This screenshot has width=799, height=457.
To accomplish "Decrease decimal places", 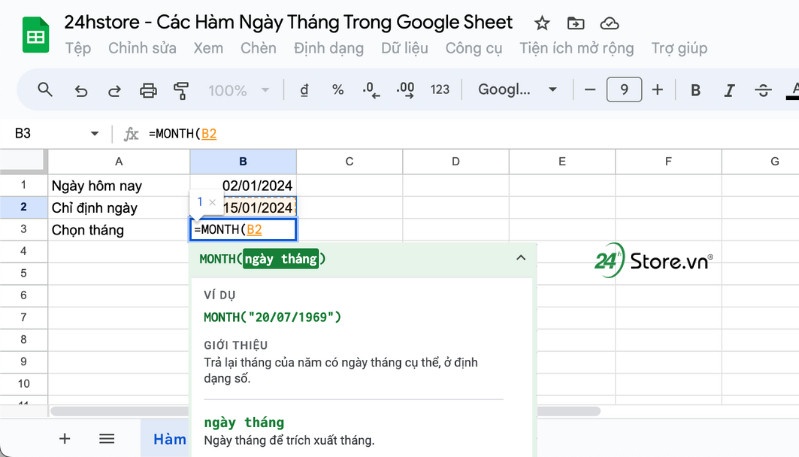I will click(x=371, y=90).
